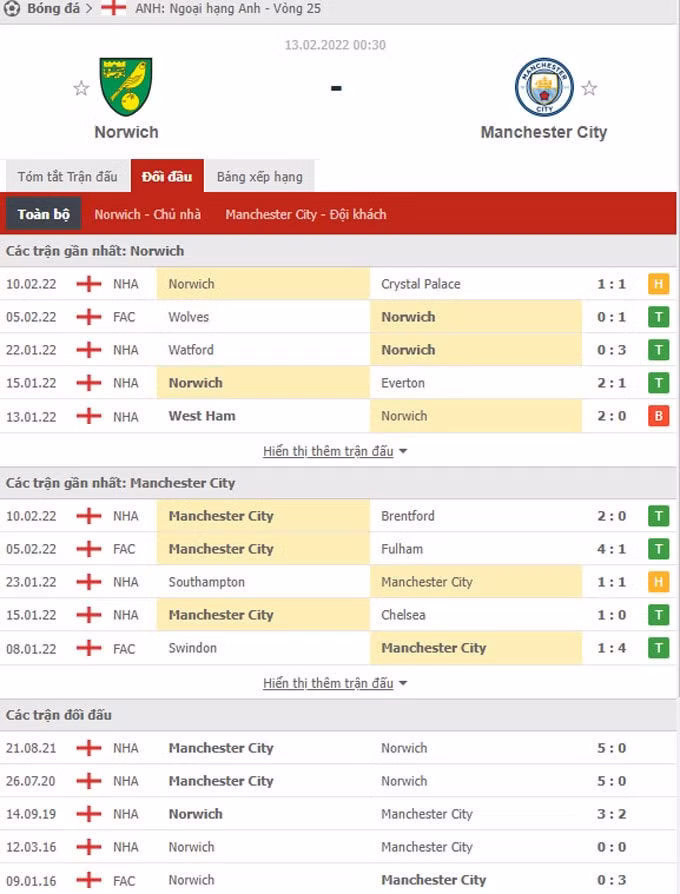This screenshot has width=680, height=894.
Task: Switch to Tóm tắt Trận đấu tab
Action: 67,177
